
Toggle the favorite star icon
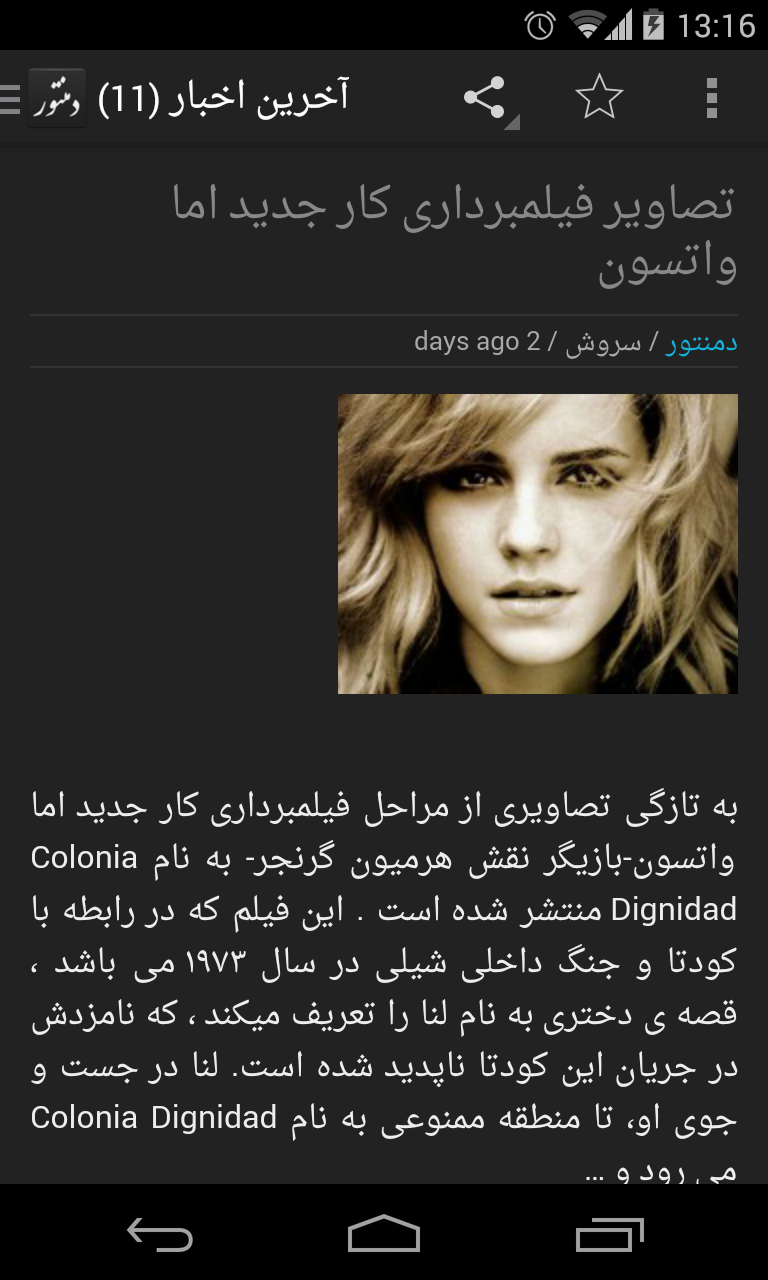pyautogui.click(x=599, y=98)
